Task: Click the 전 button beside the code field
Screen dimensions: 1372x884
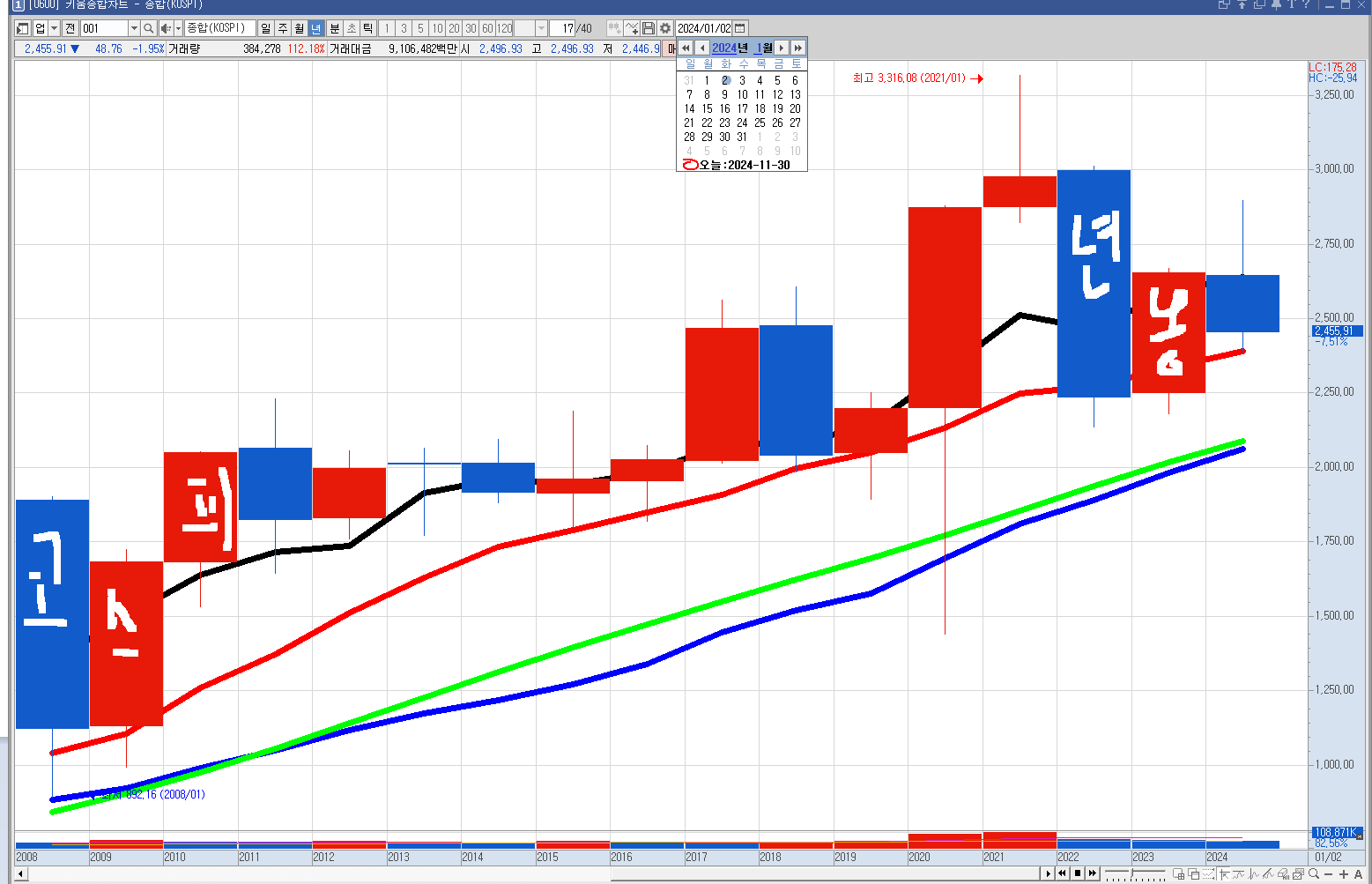Action: (x=70, y=28)
